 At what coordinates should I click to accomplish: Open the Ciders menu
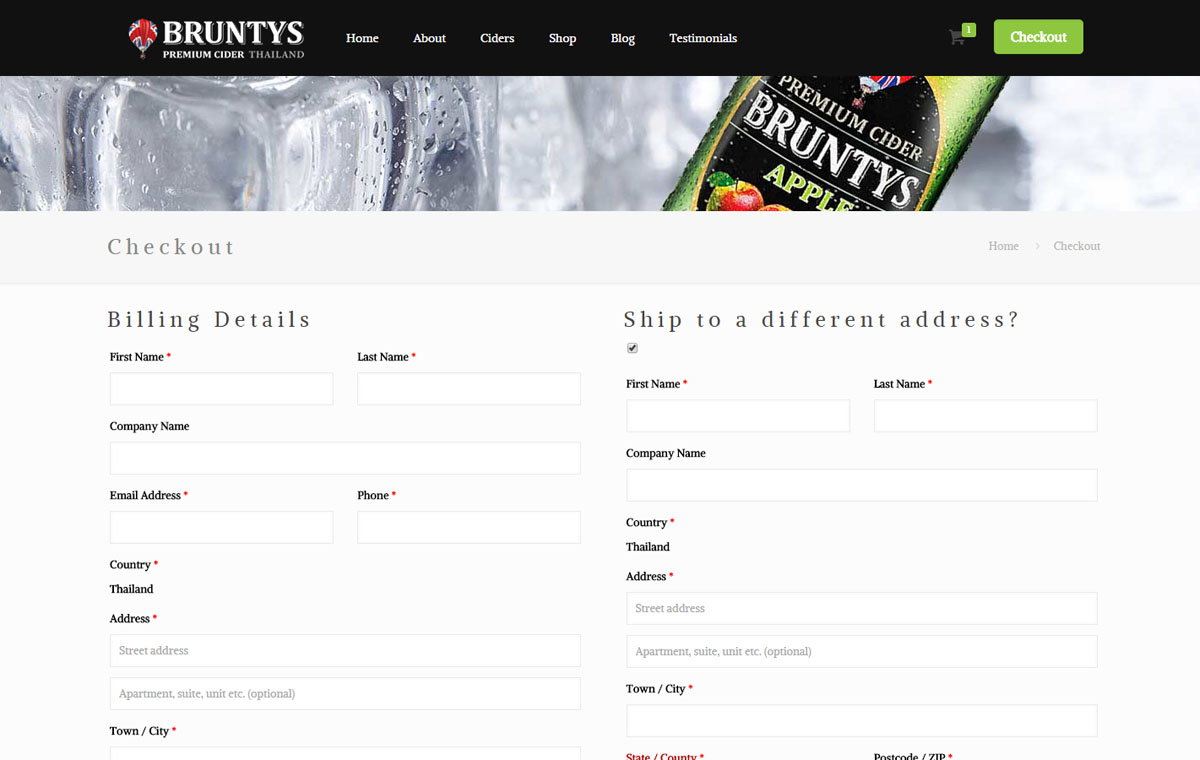point(497,38)
